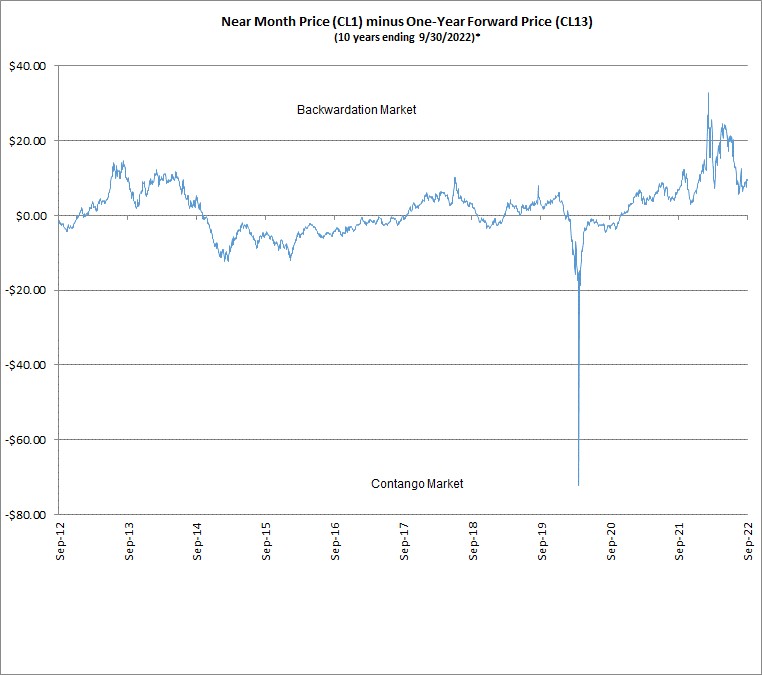Select the -$80.00 y-axis label

(26, 515)
